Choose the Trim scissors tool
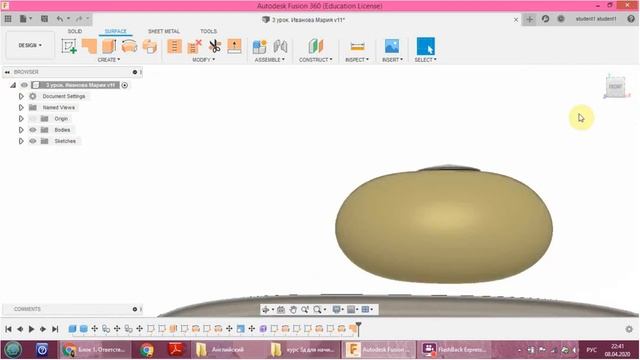Screen dimensions: 640x360 pos(214,46)
